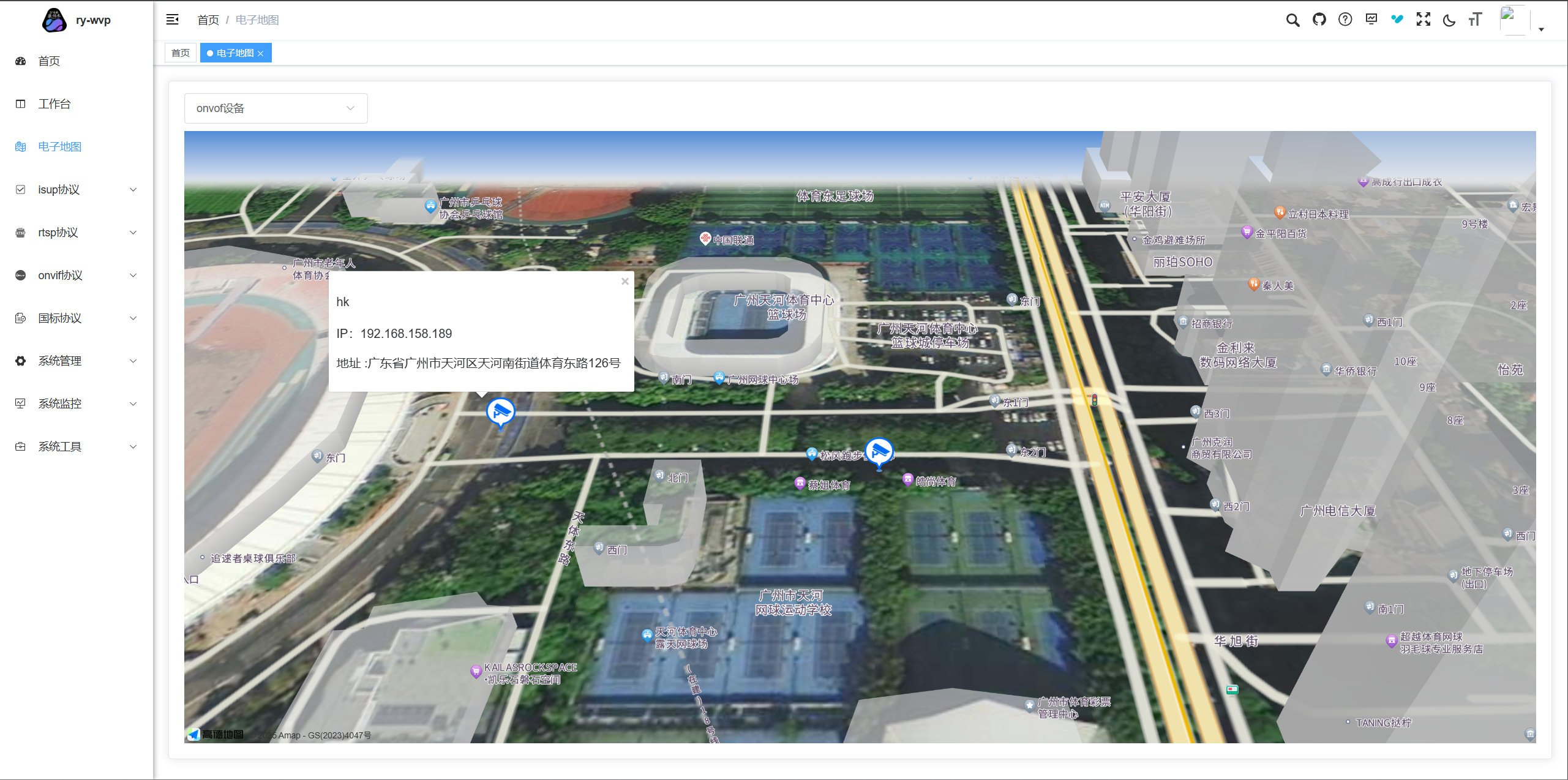
Task: Click the ry-wvp logo
Action: (54, 20)
